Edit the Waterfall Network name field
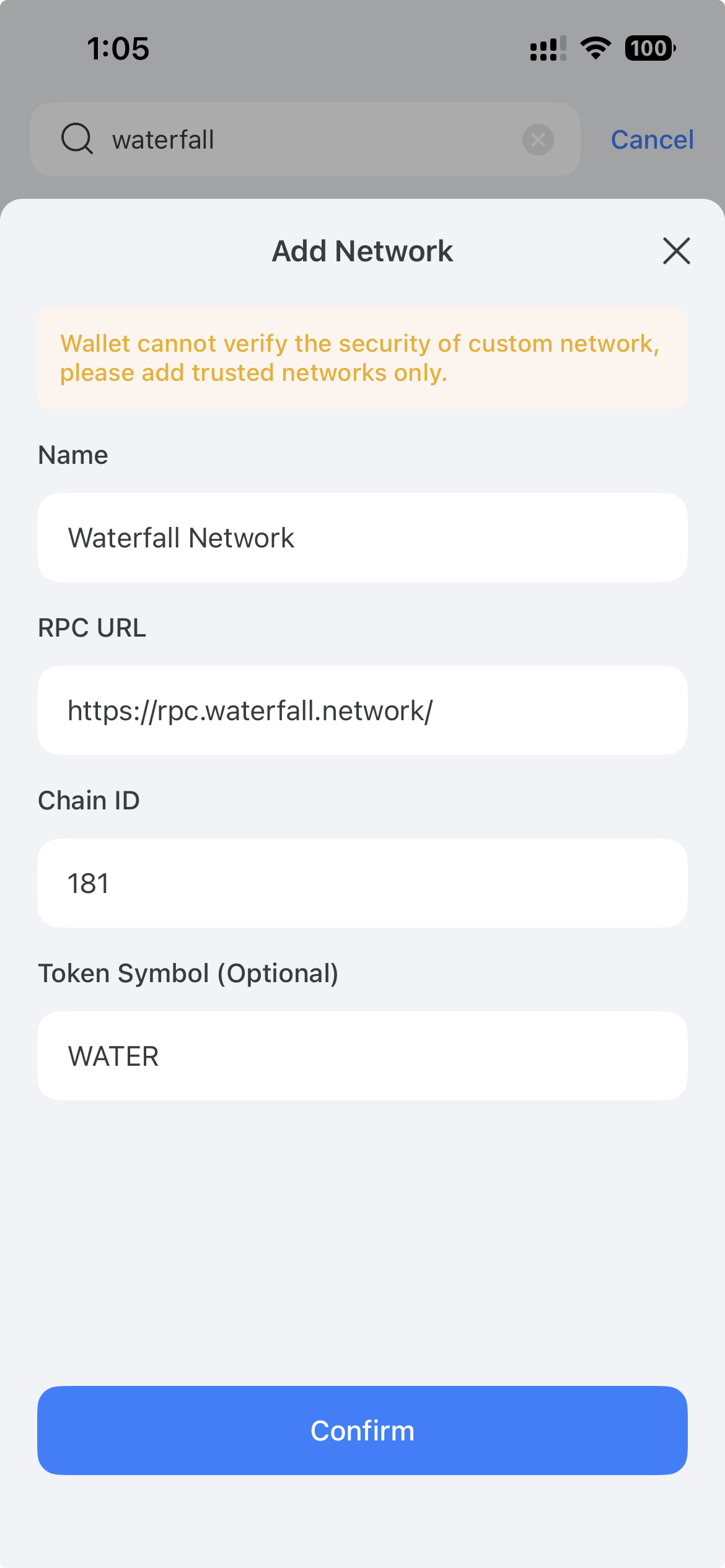 (362, 538)
